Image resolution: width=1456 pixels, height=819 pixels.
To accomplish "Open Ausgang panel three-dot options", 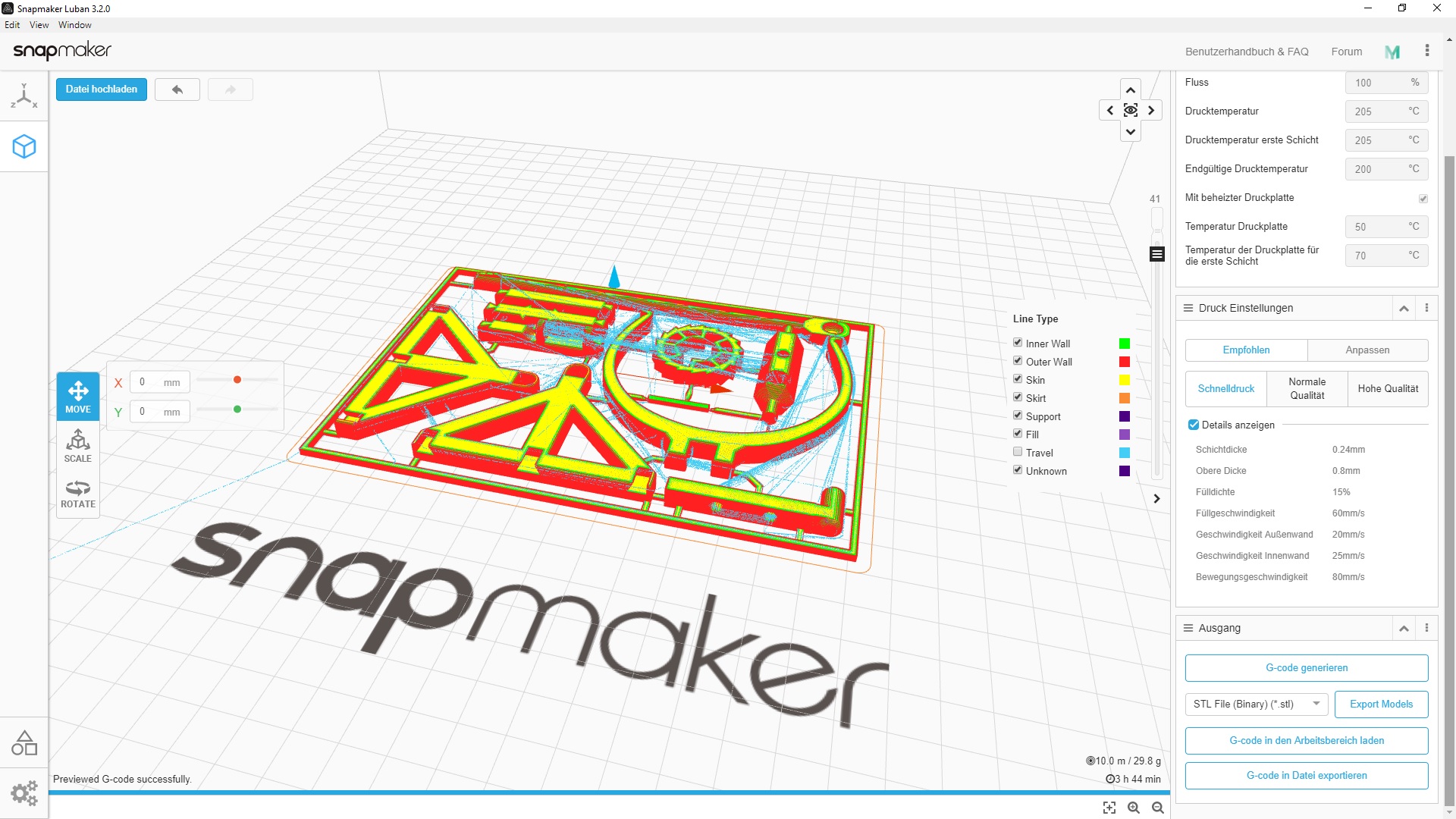I will (1426, 628).
